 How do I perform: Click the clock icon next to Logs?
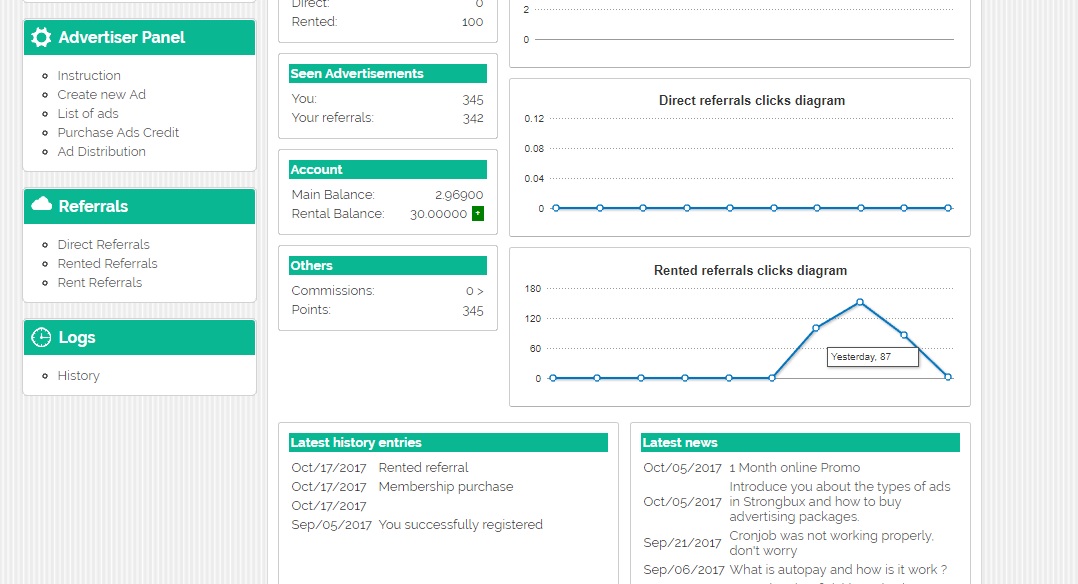(x=41, y=337)
